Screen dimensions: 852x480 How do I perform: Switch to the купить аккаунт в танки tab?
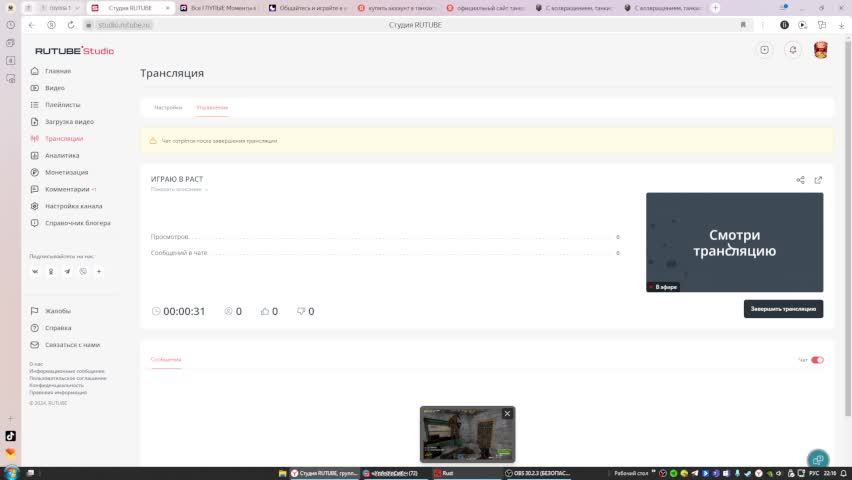pyautogui.click(x=397, y=8)
